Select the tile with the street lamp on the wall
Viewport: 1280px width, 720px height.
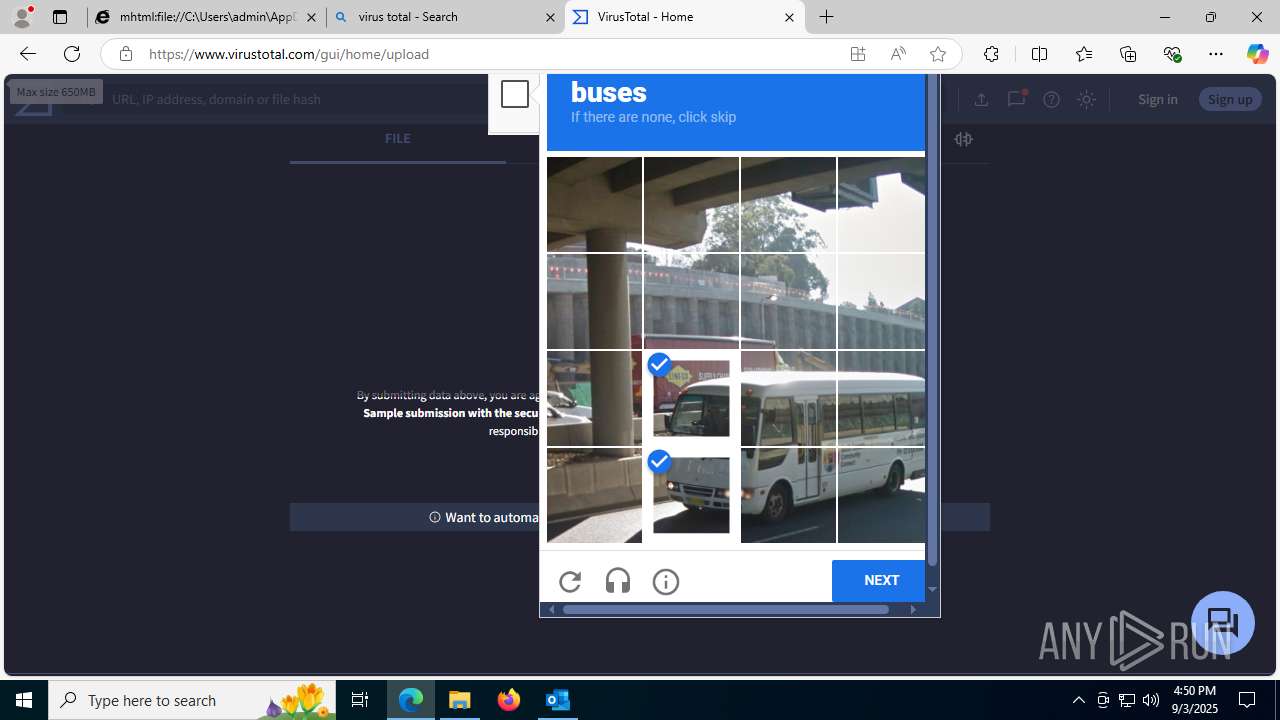pos(788,301)
